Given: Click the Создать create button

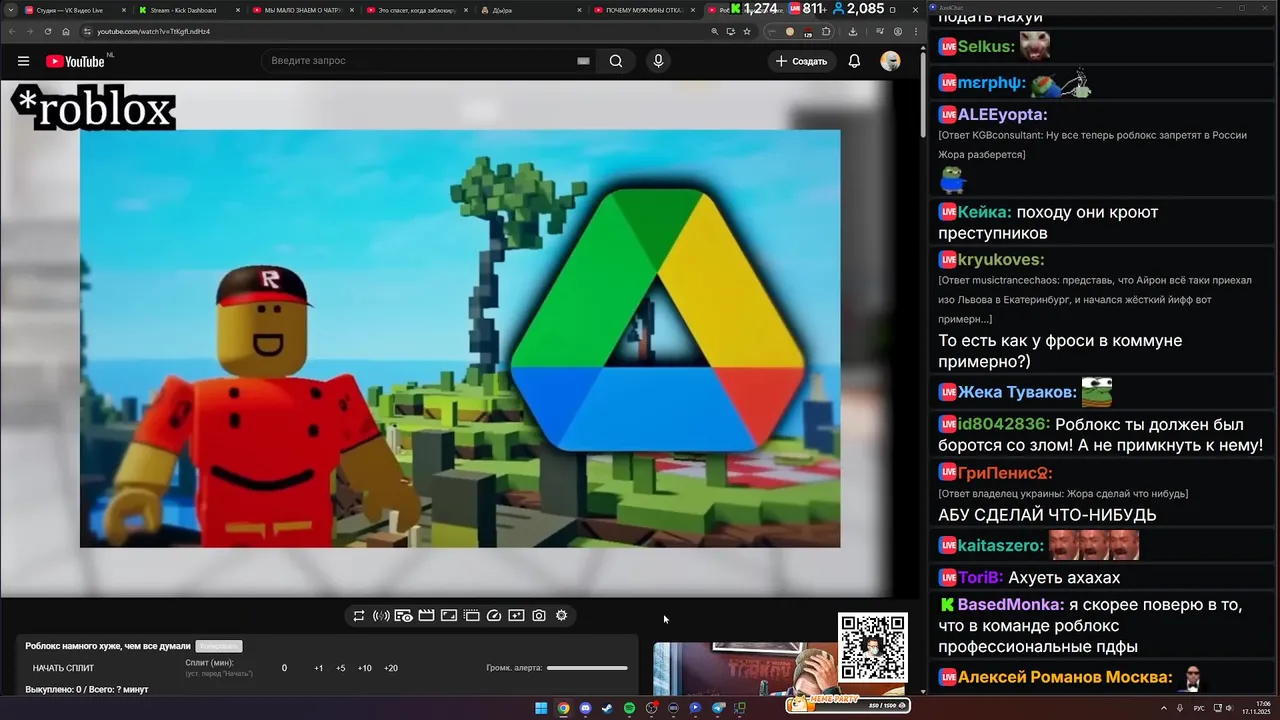Looking at the screenshot, I should 801,61.
